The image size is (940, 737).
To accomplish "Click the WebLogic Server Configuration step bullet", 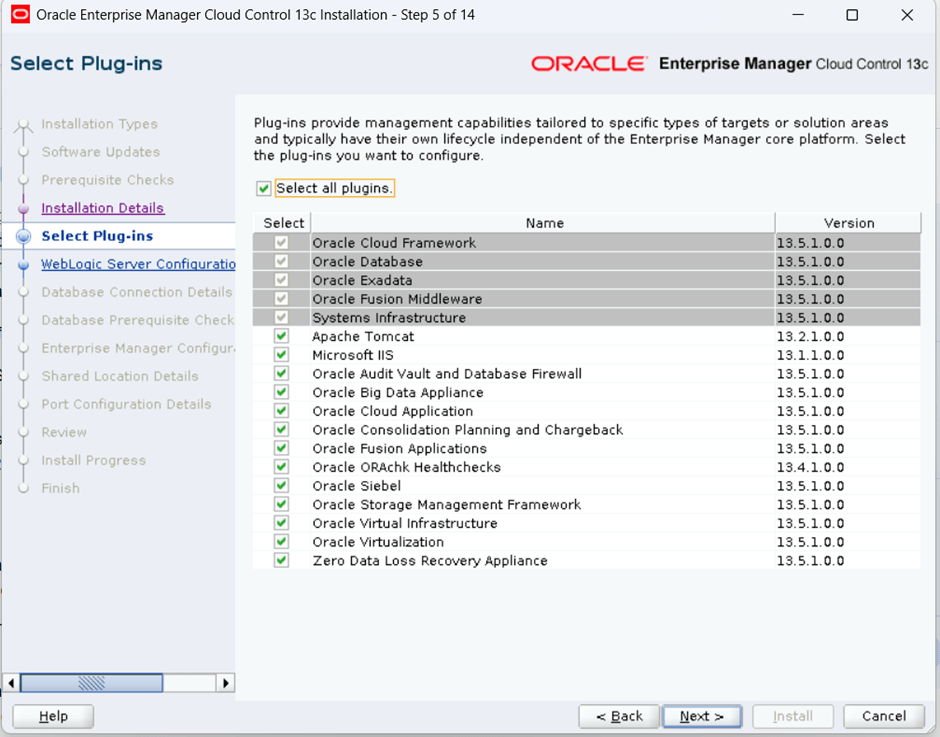I will point(23,265).
